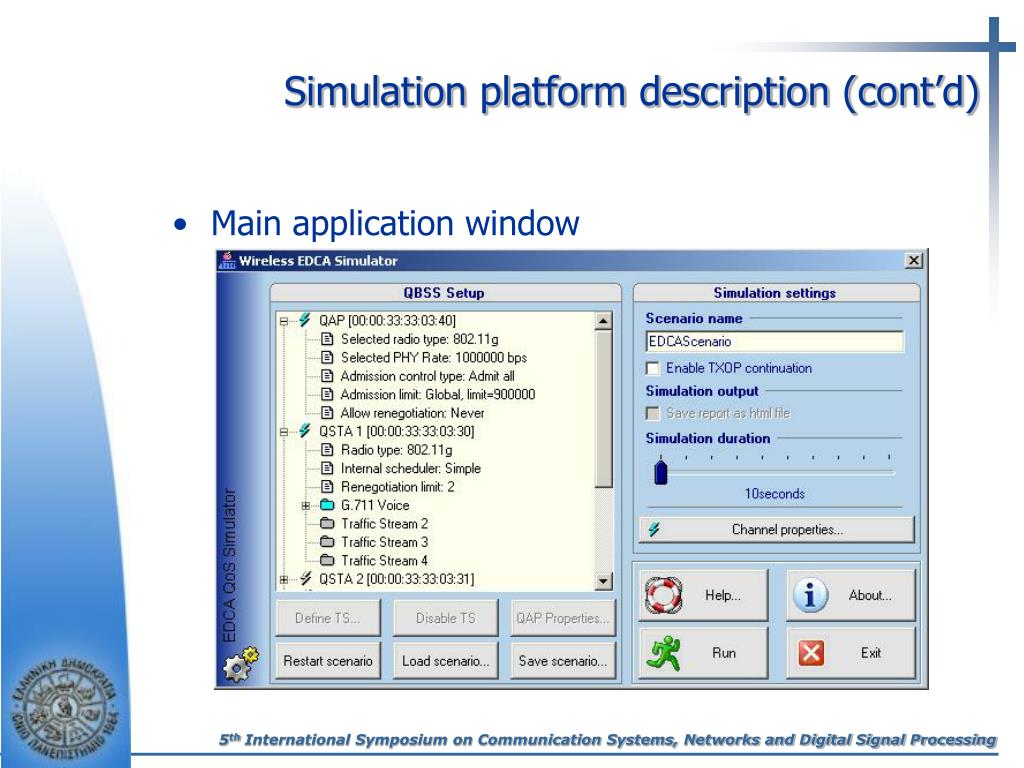1024x768 pixels.
Task: Expand the G.711 Voice node
Action: 306,505
